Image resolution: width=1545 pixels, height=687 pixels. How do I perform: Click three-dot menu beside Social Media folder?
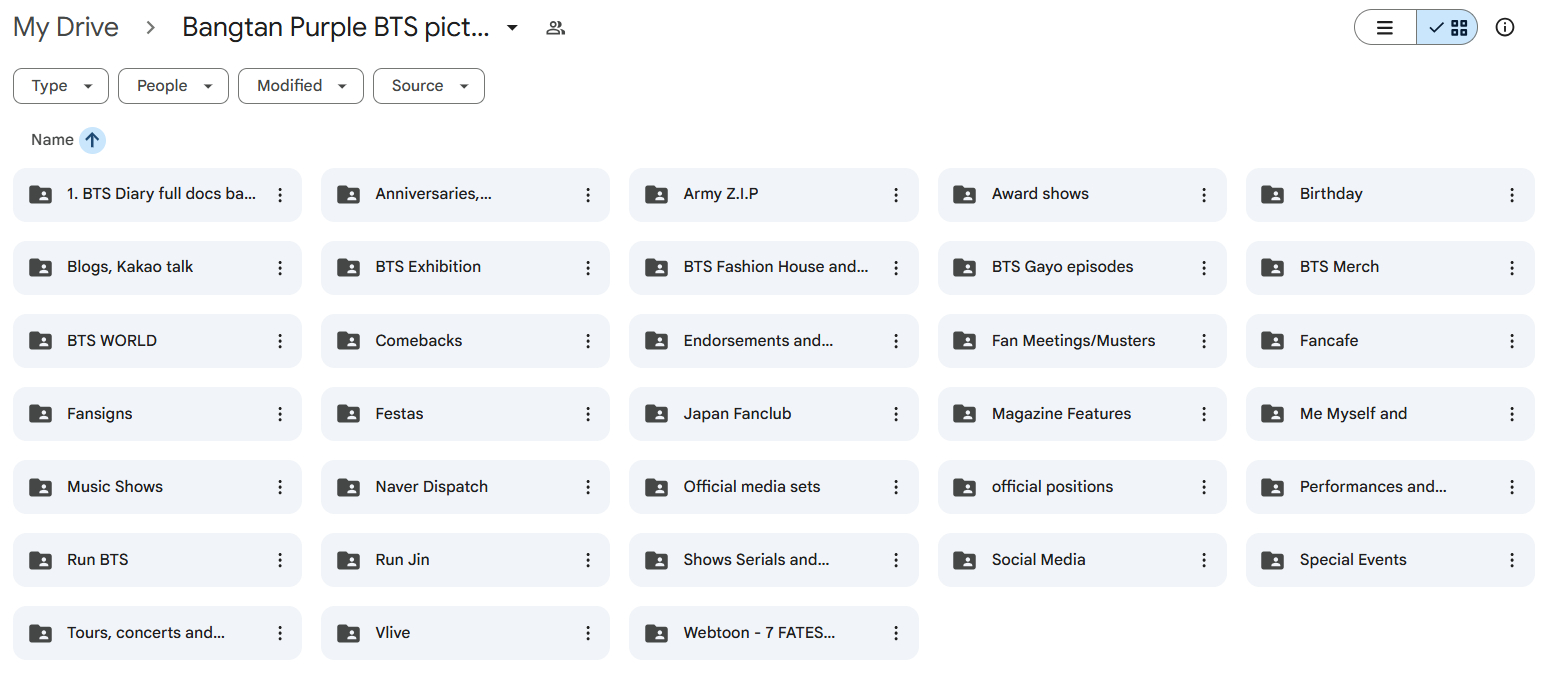pyautogui.click(x=1204, y=560)
